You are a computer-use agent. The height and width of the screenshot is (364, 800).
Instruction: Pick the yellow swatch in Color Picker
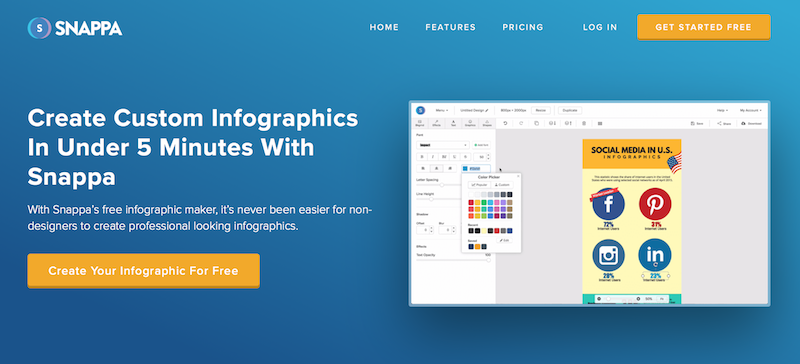pos(477,203)
